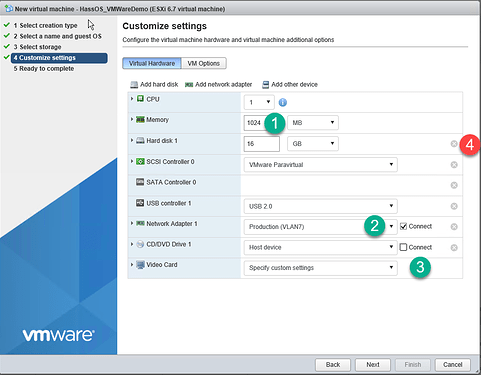The image size is (481, 375).
Task: Remove Network Adapter 1 device
Action: pos(454,227)
